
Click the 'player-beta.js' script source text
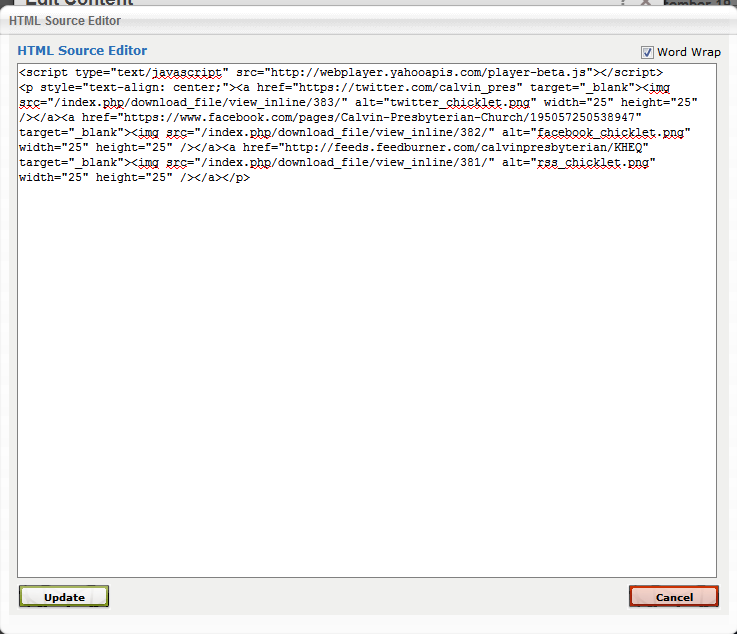(536, 72)
